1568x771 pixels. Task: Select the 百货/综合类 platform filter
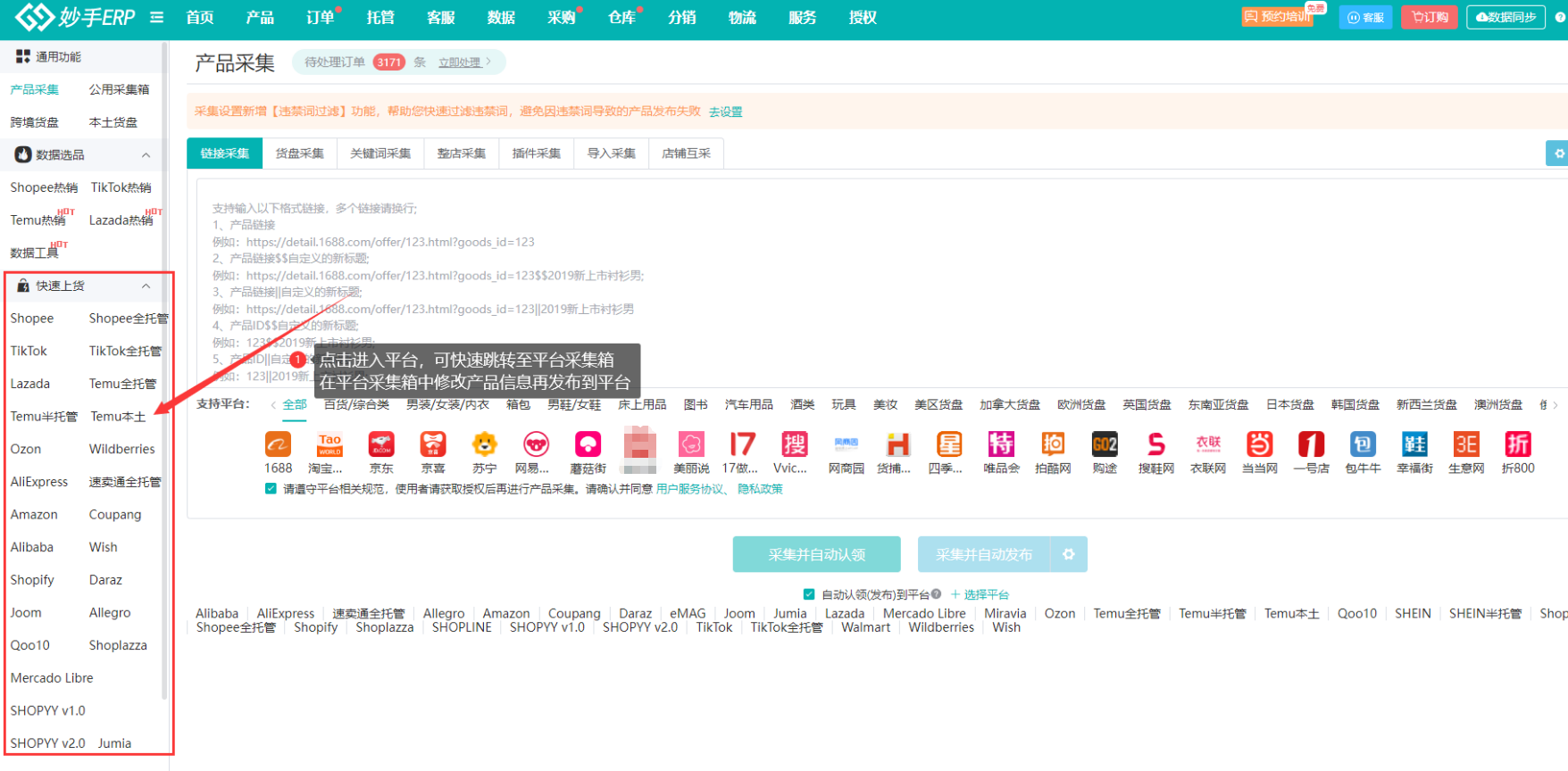click(356, 405)
